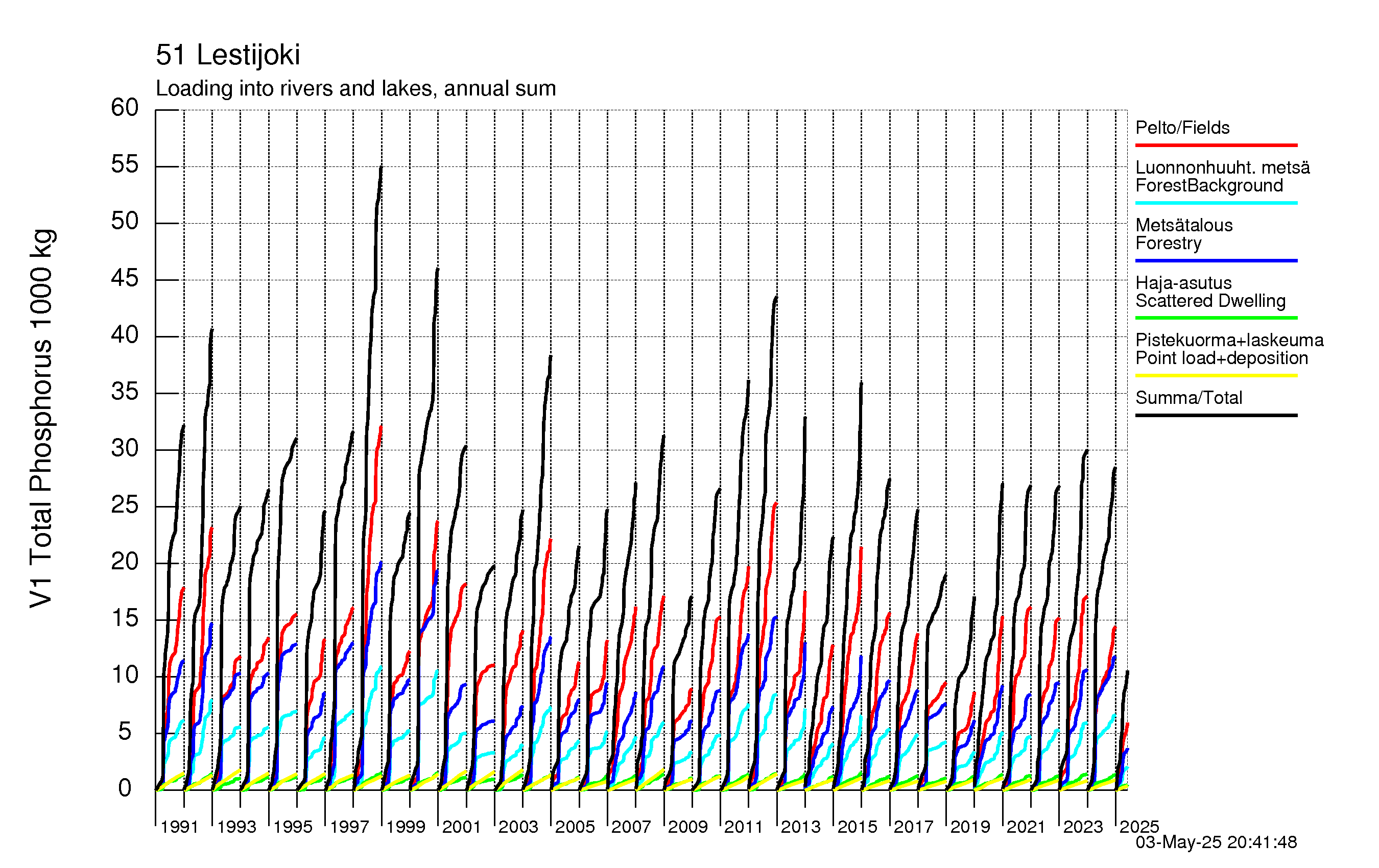Image resolution: width=1379 pixels, height=868 pixels.
Task: Click the x-axis year label 2003
Action: click(518, 827)
